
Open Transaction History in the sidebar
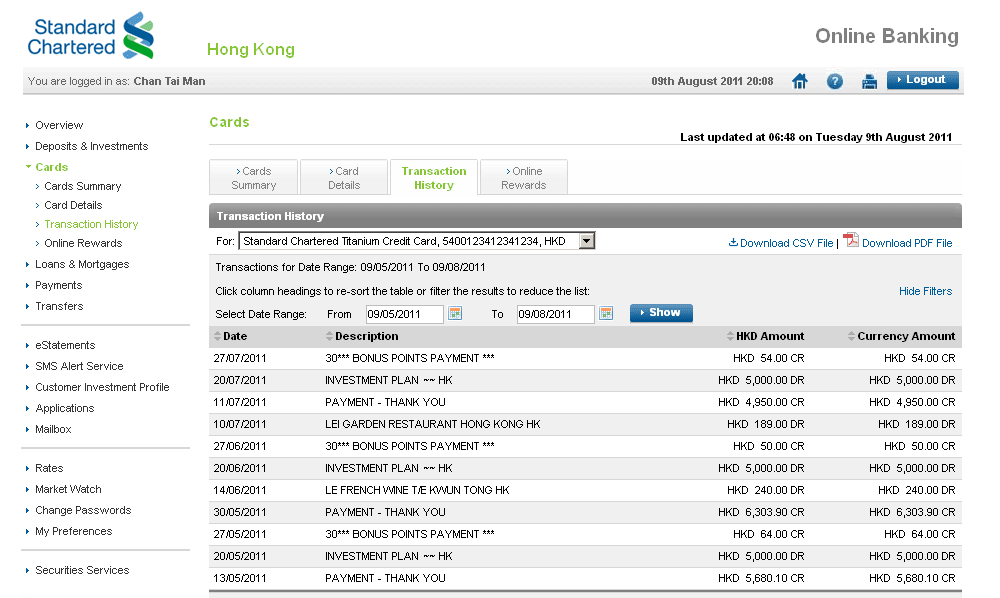coord(91,224)
